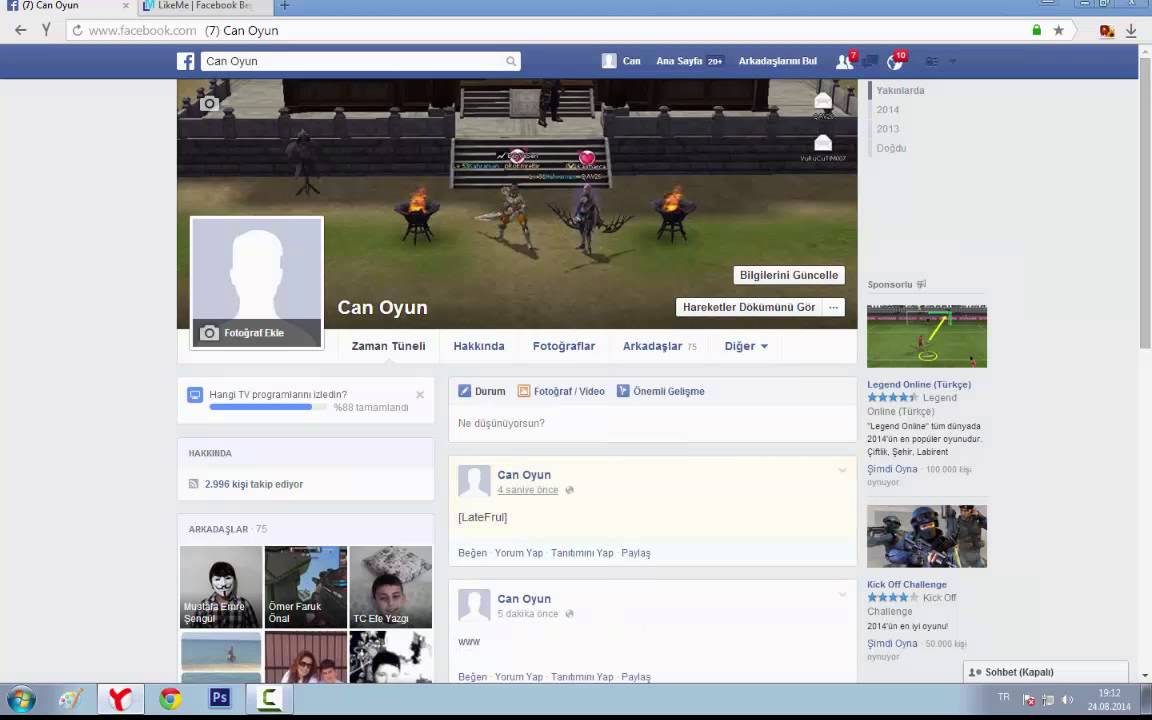Image resolution: width=1152 pixels, height=720 pixels.
Task: Open TC Efe Yazgı friend thumbnail
Action: [391, 587]
